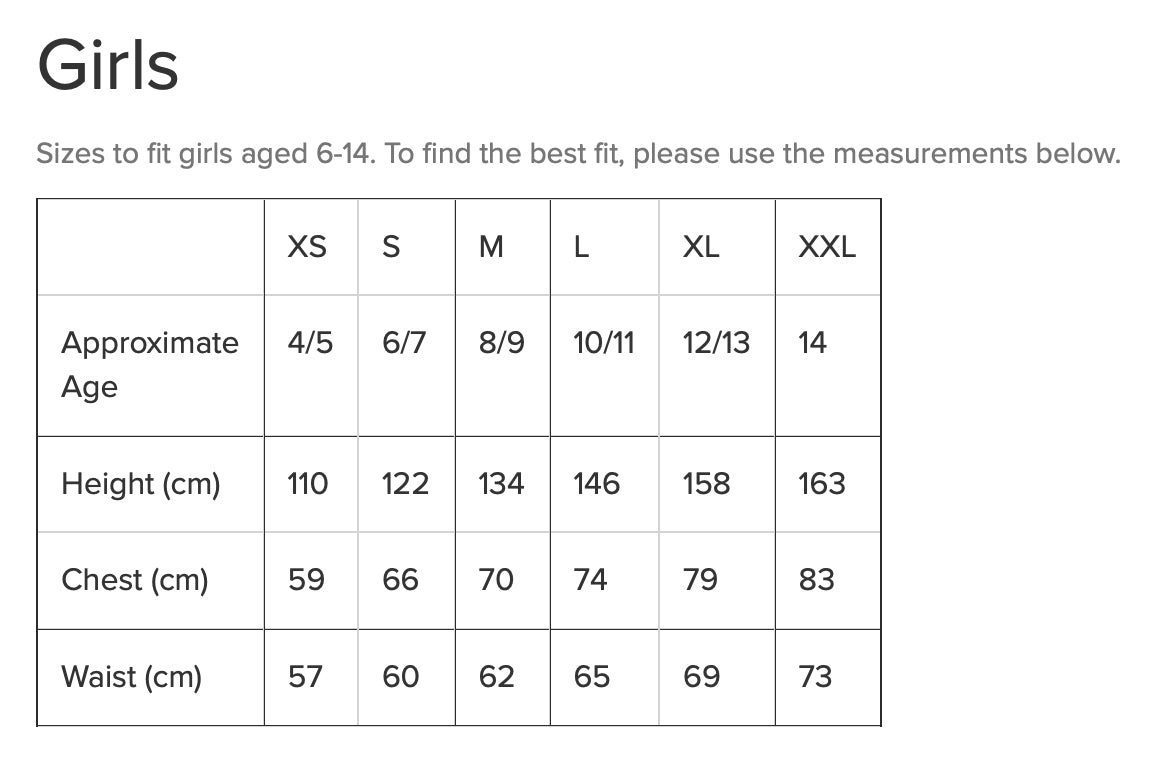Select the height value 110
Viewport: 1150px width, 768px height.
coord(308,484)
